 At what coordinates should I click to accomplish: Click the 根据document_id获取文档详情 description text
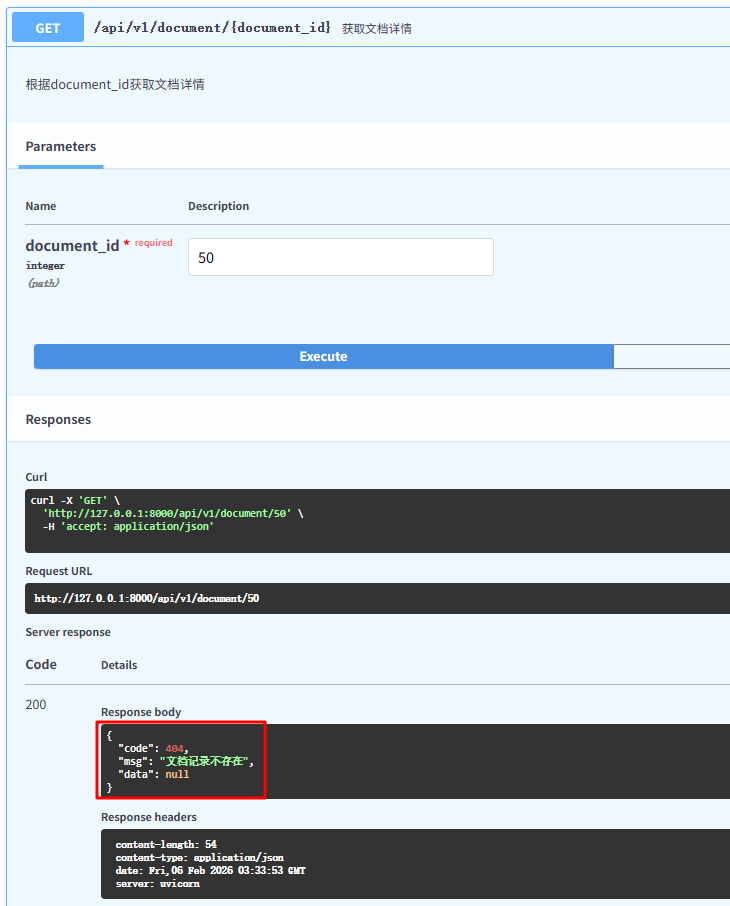point(115,85)
